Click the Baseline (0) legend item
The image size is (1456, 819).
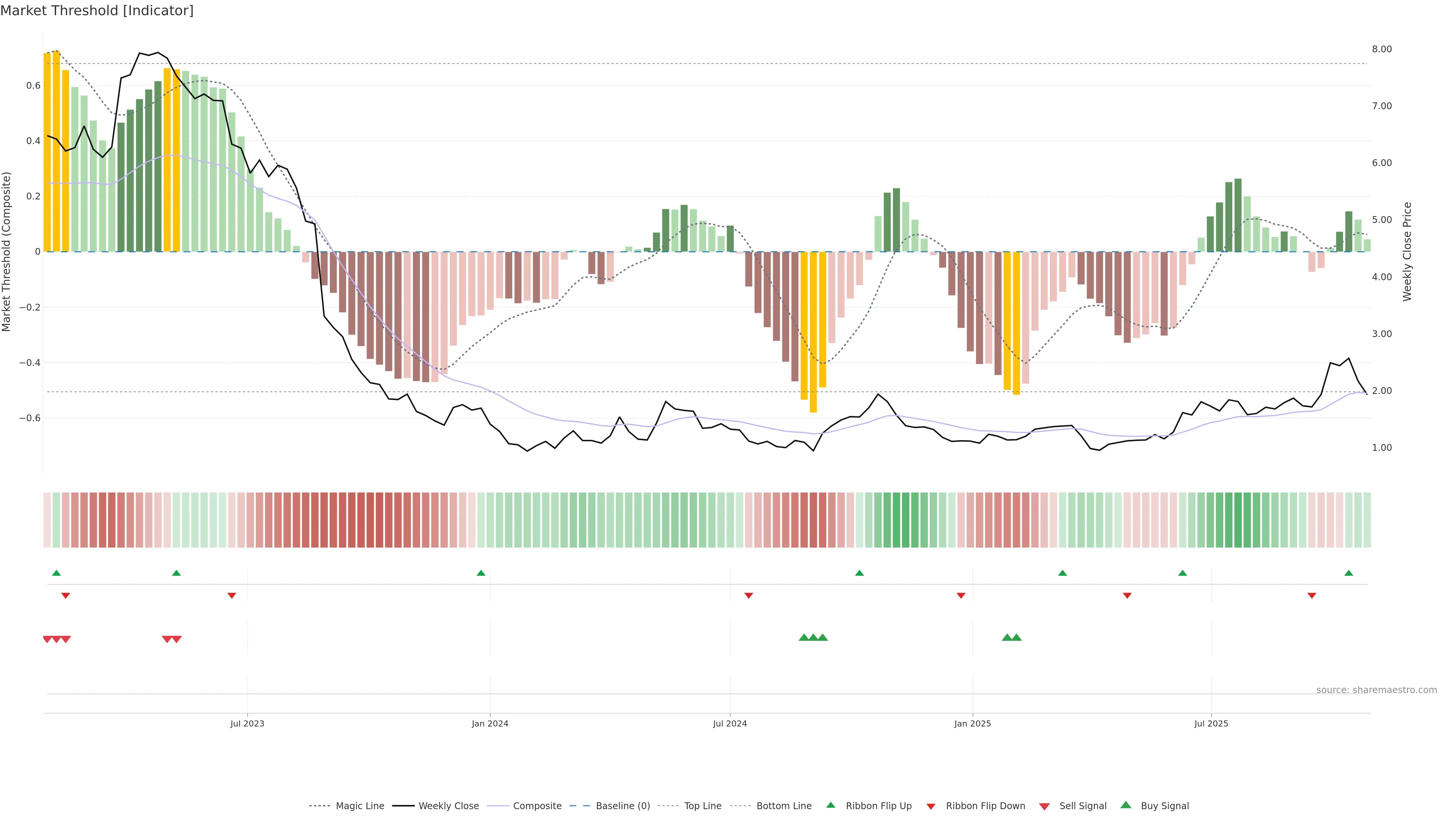(623, 805)
